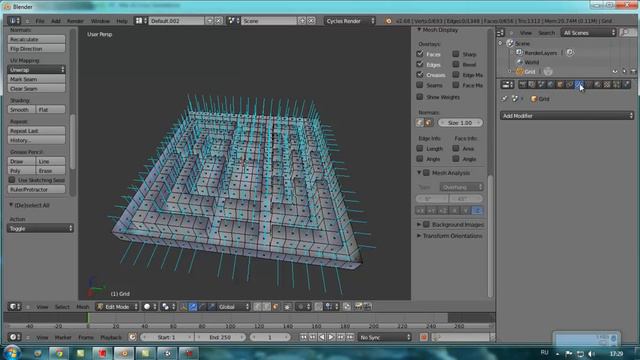Toggle limit selection to visible icon
Viewport: 640px width, 360px height.
(x=287, y=307)
